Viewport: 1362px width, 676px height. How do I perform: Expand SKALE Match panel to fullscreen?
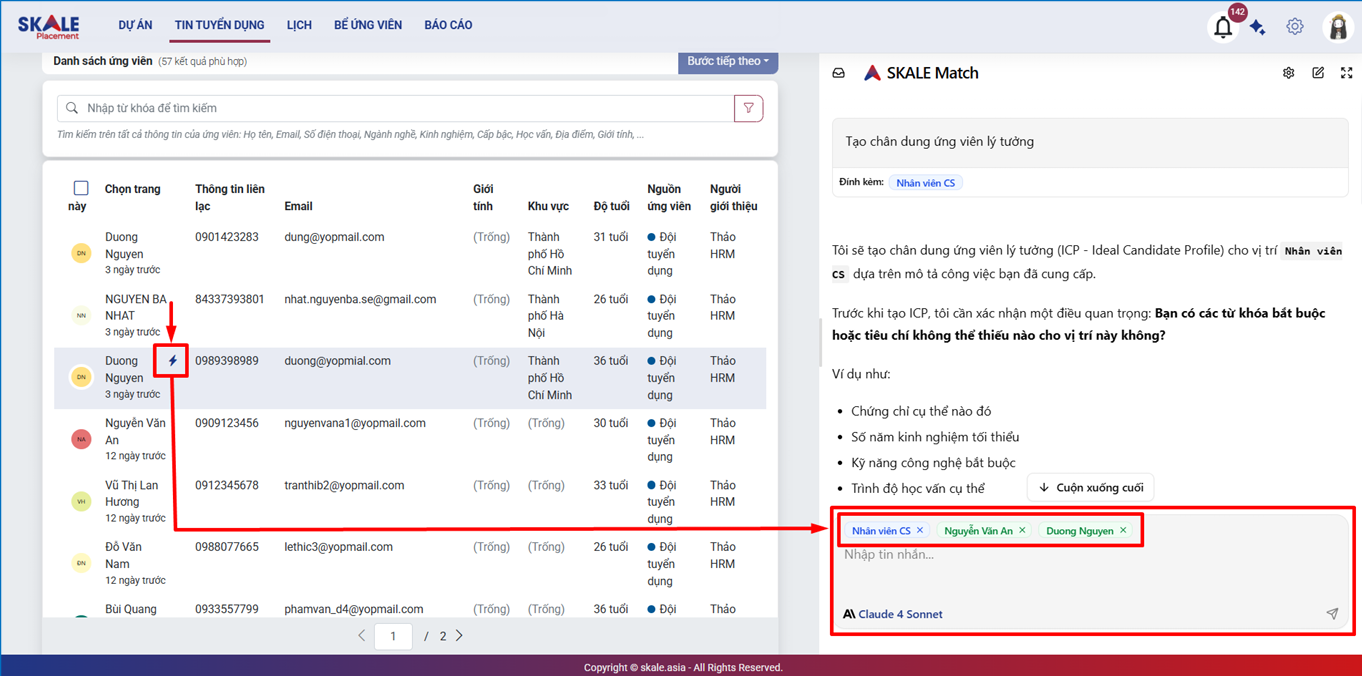tap(1346, 73)
